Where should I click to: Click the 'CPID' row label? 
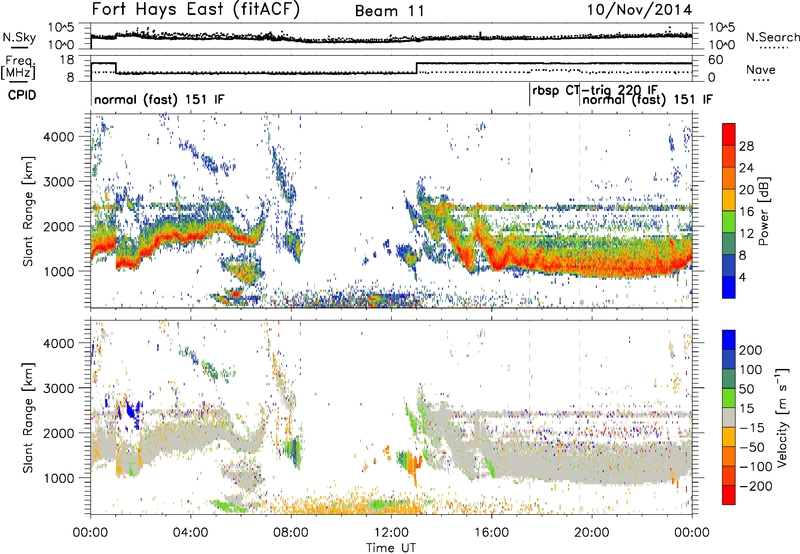coord(22,95)
